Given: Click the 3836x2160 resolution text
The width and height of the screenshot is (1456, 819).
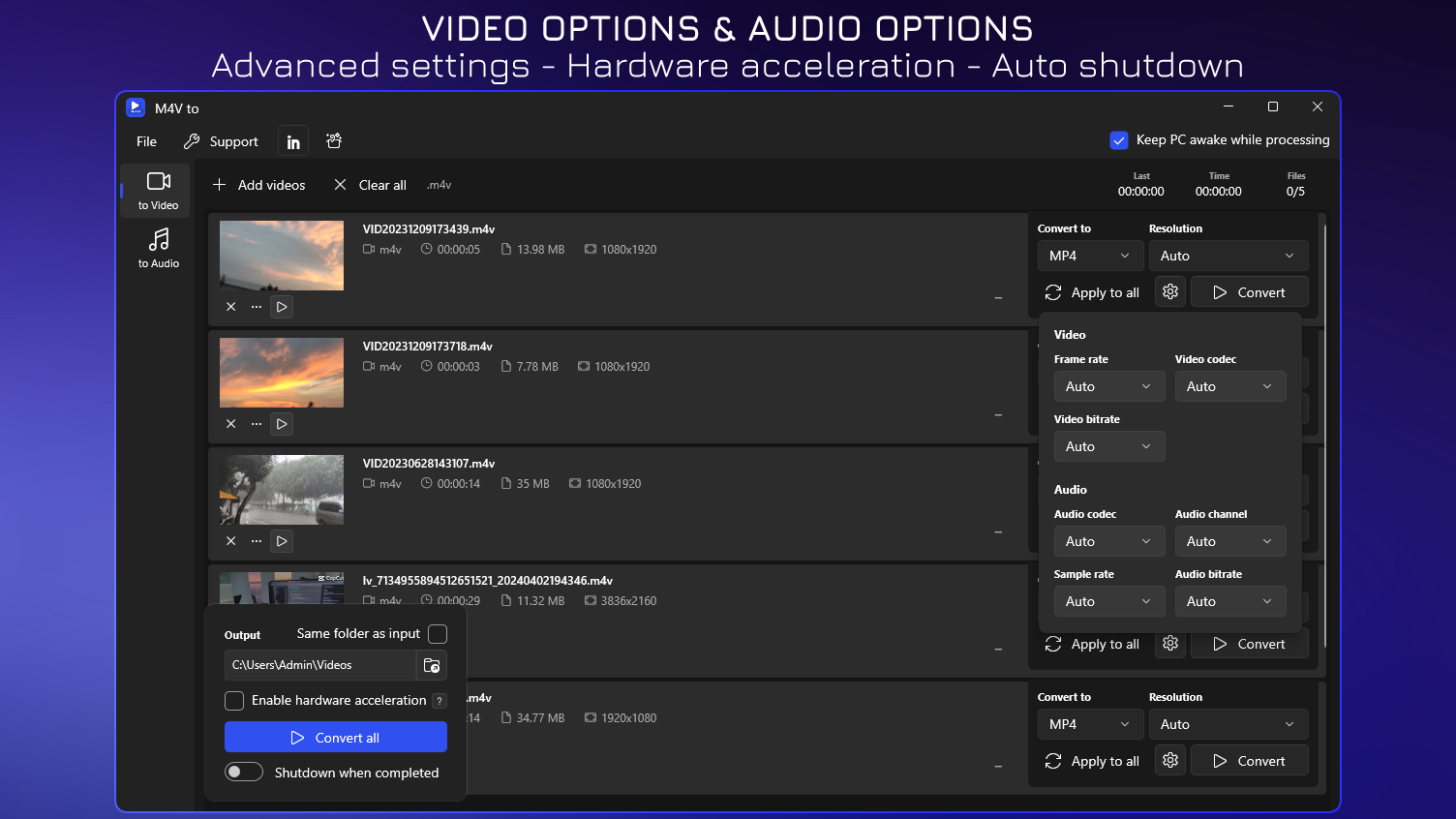Looking at the screenshot, I should click(628, 601).
